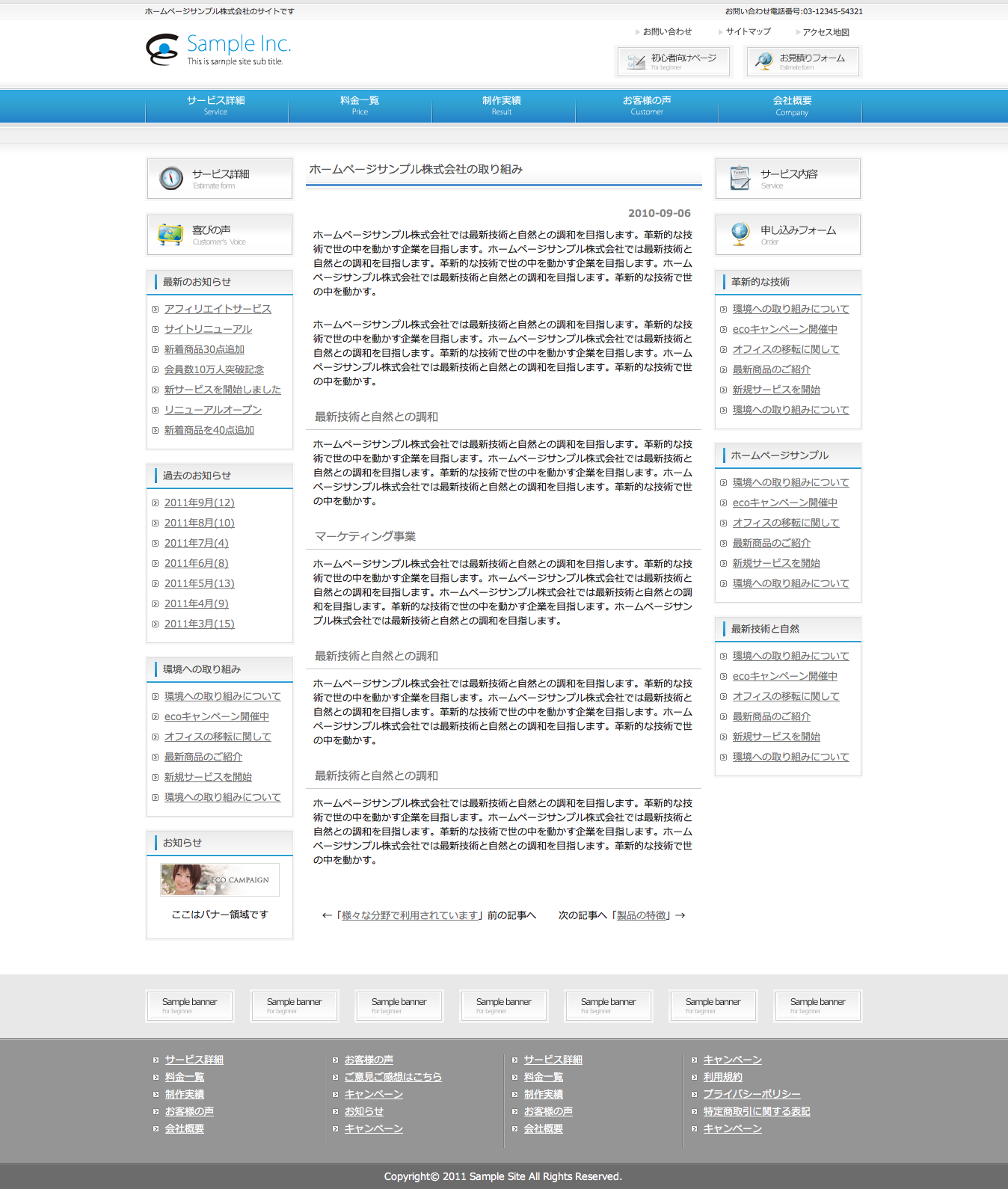Click the compass icon beside サービス詳細

(x=171, y=178)
